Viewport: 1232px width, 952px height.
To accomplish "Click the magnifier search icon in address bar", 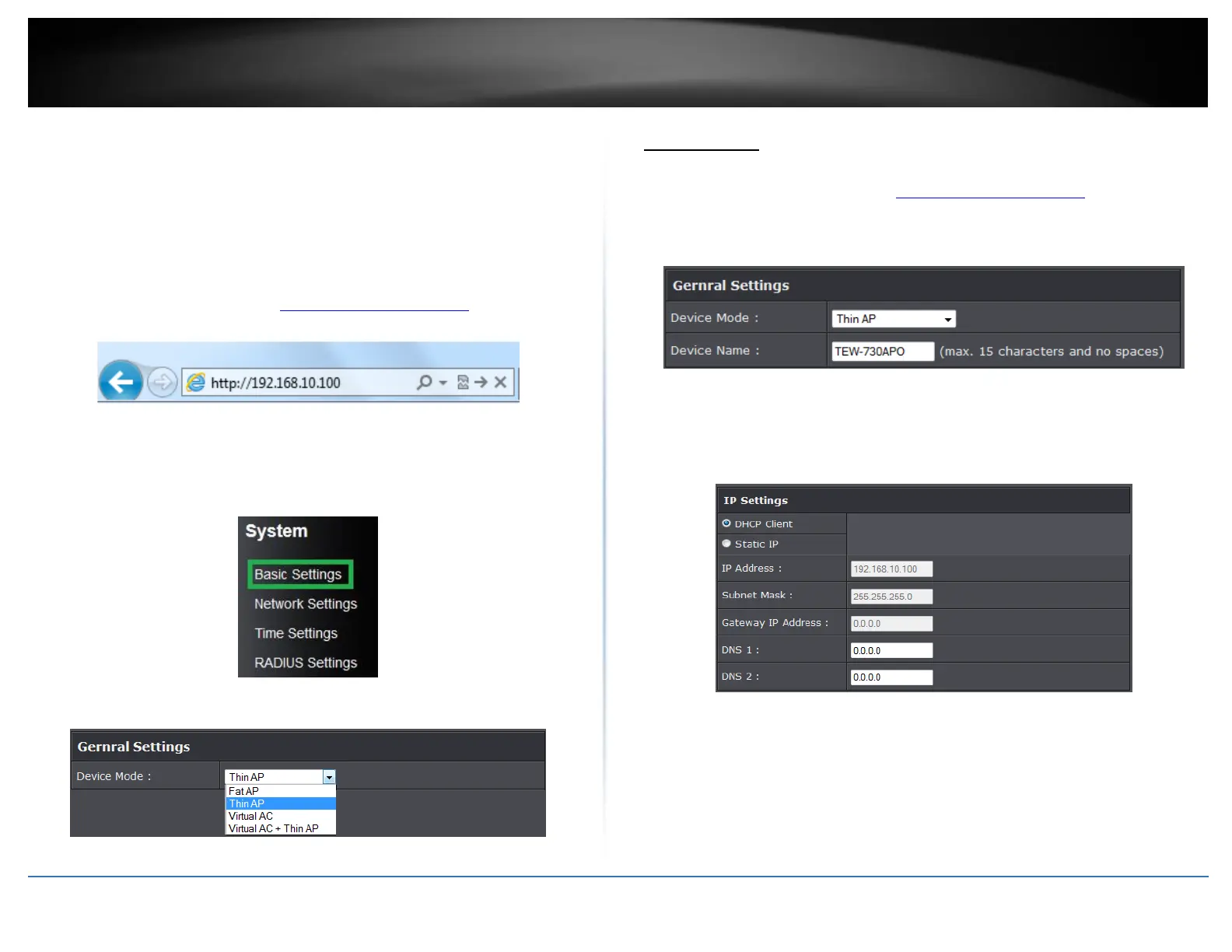I will (x=425, y=382).
